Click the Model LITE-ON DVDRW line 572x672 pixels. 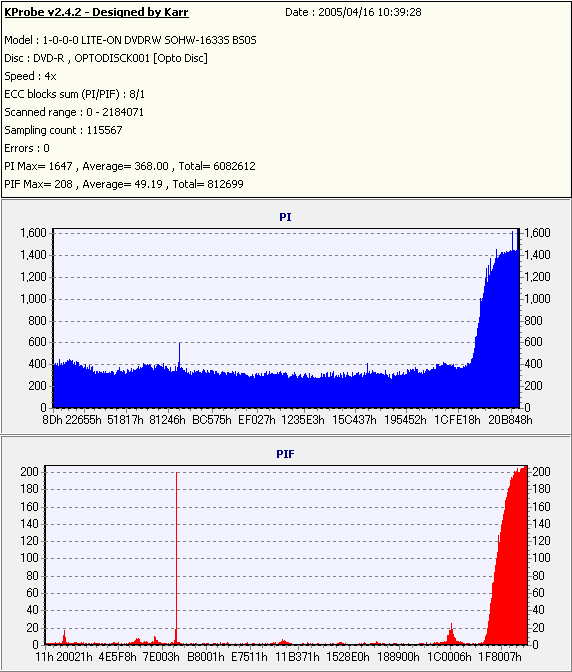tap(130, 40)
